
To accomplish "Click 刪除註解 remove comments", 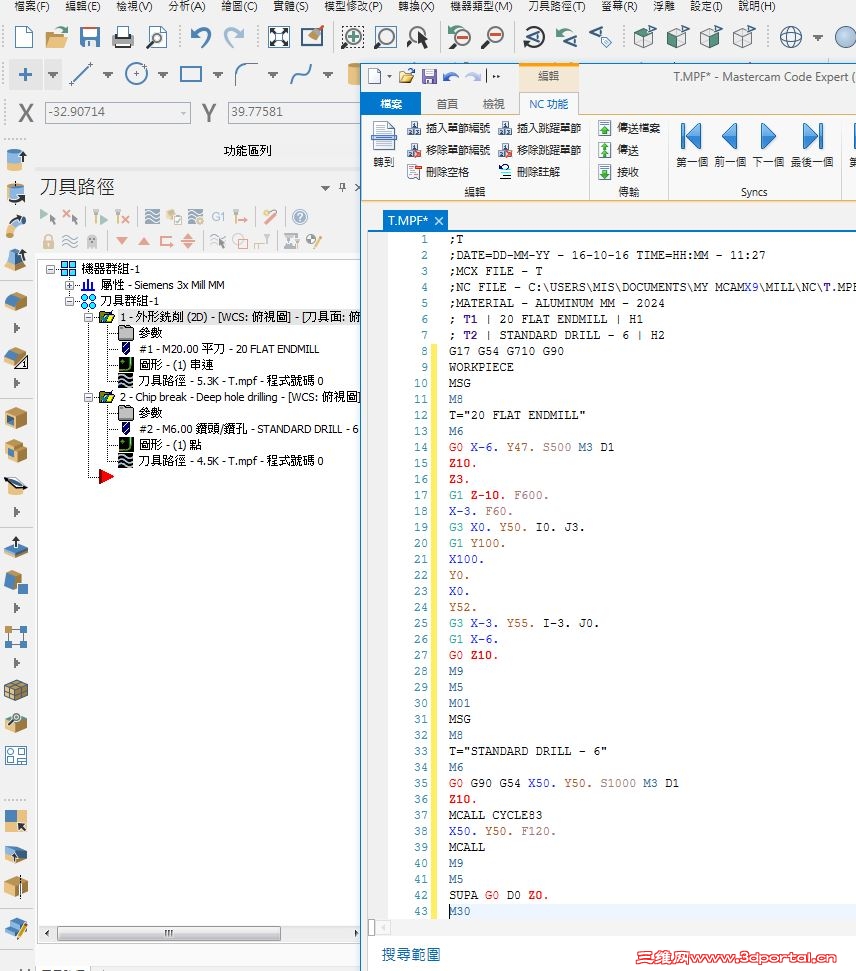I will pyautogui.click(x=529, y=172).
